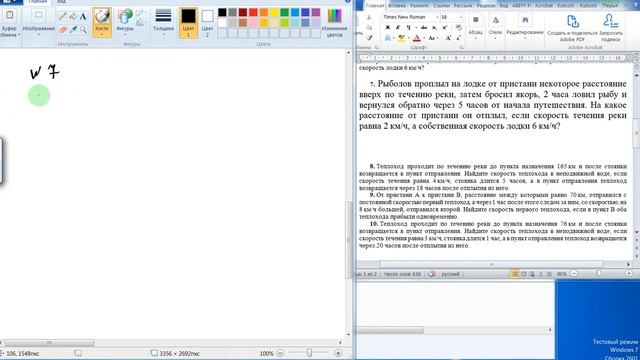Toggle Underline formatting in Word
Viewport: 640px width, 360px height.
click(409, 27)
